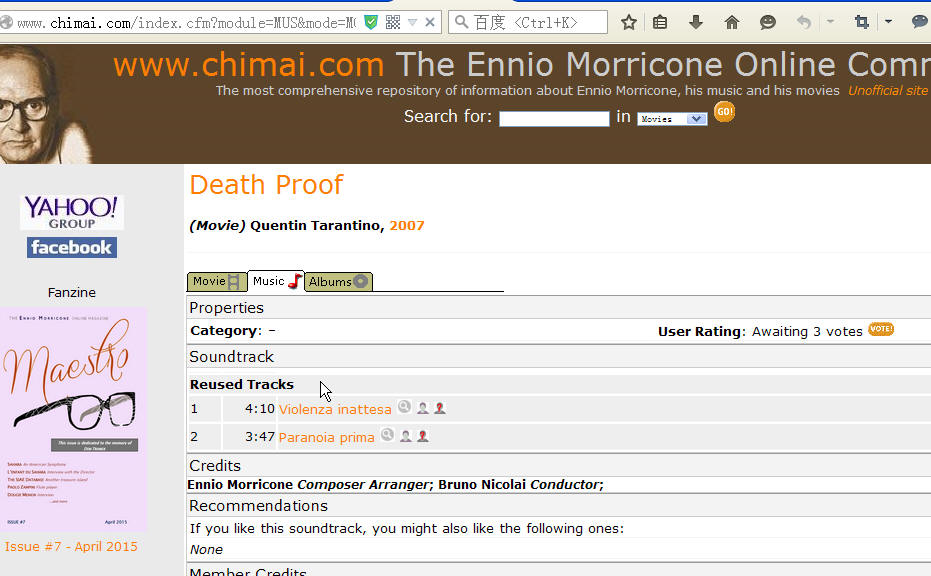Open the Movies search category dropdown
The width and height of the screenshot is (931, 576).
tap(672, 119)
